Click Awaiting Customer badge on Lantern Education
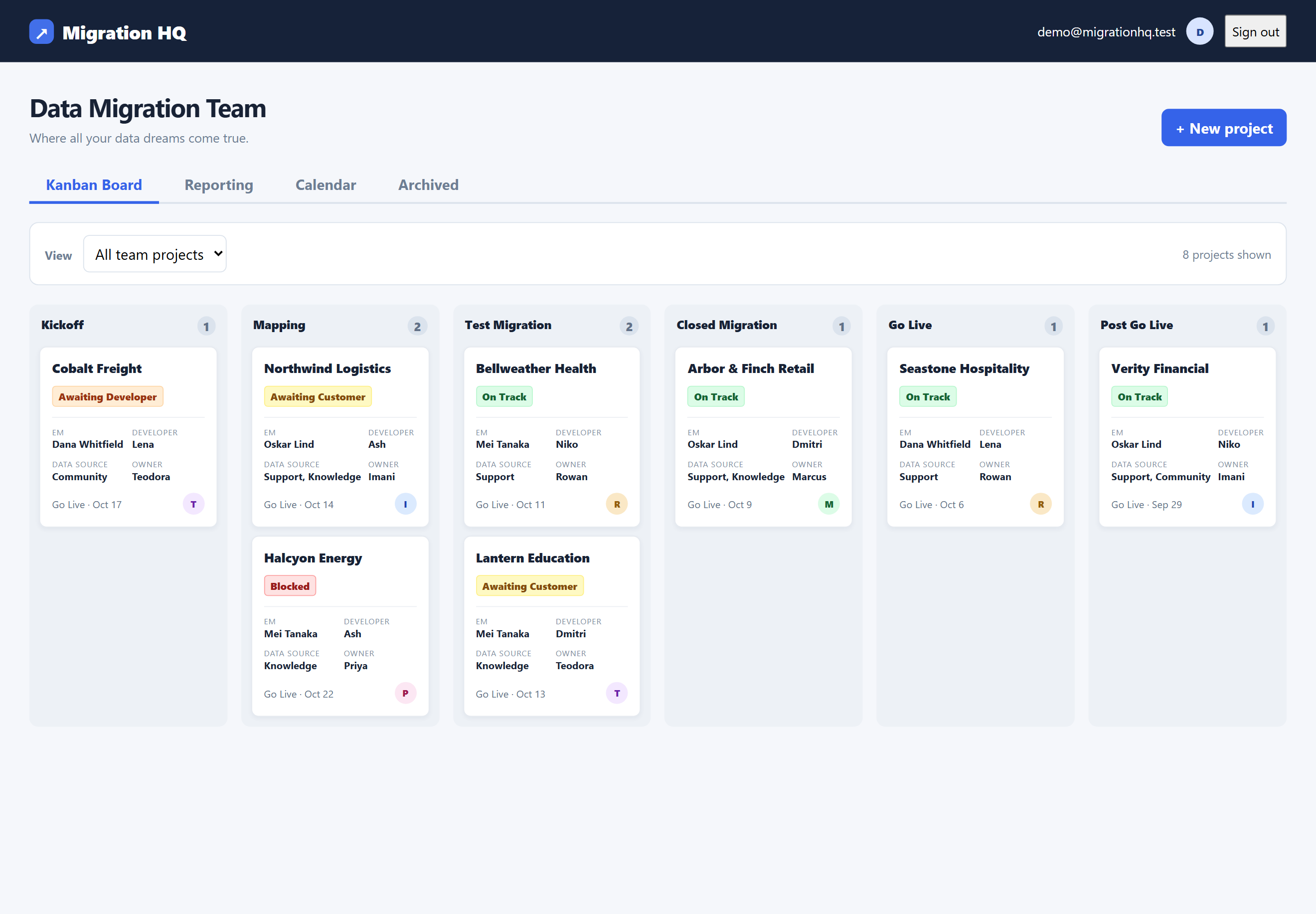The width and height of the screenshot is (1316, 914). [529, 585]
